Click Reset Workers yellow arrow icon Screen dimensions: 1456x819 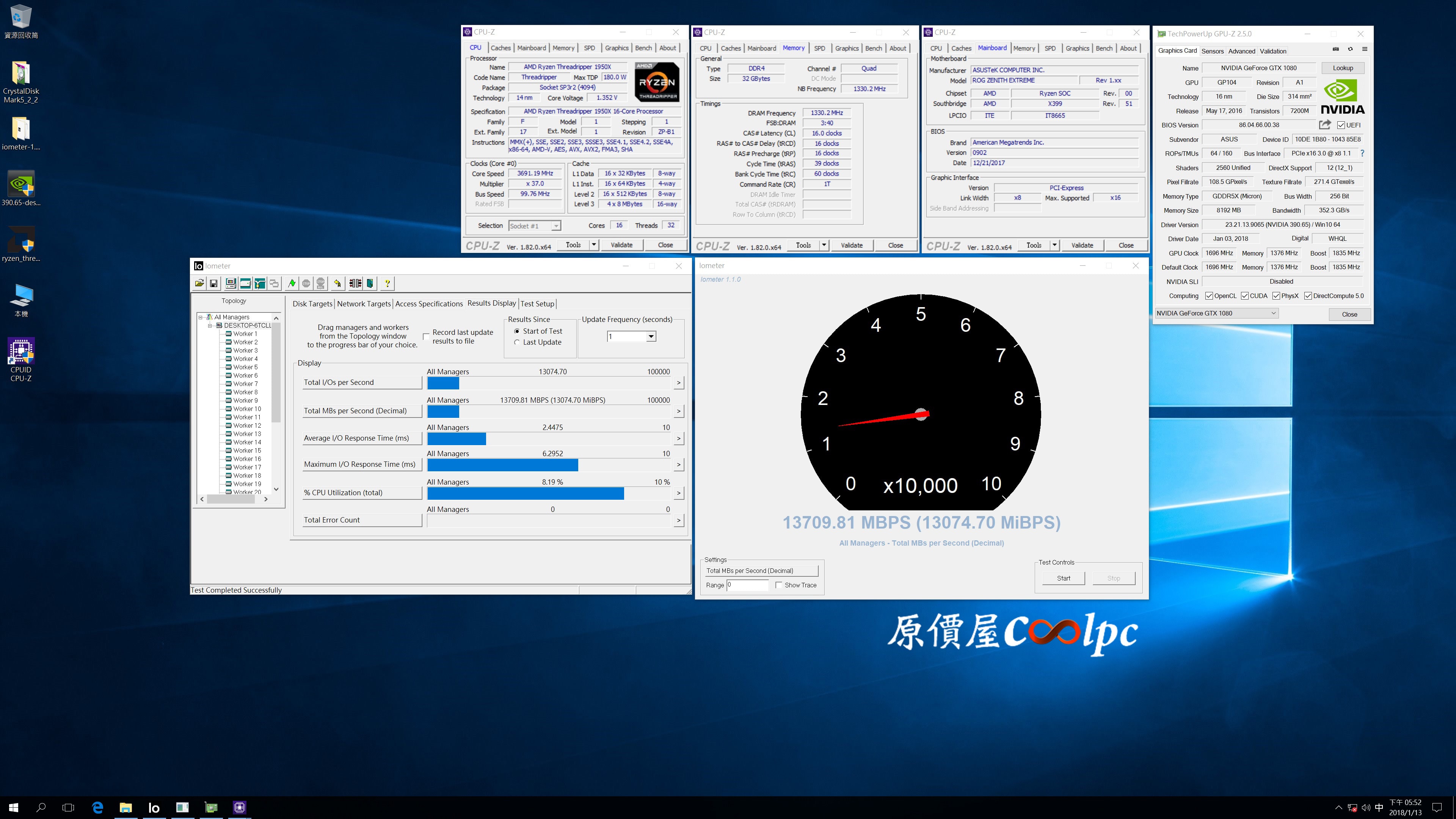337,283
